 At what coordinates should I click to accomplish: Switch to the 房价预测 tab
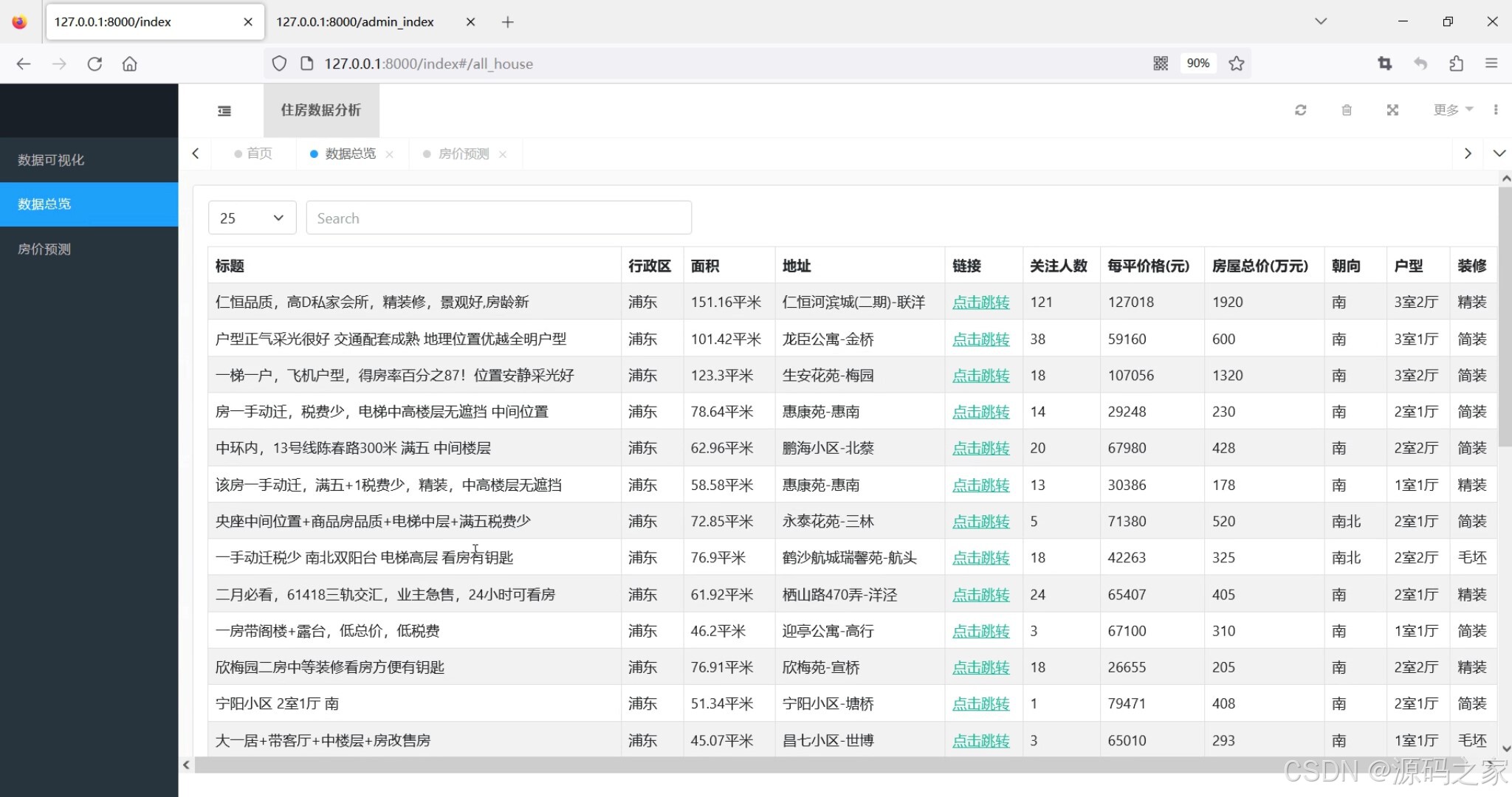(x=463, y=153)
